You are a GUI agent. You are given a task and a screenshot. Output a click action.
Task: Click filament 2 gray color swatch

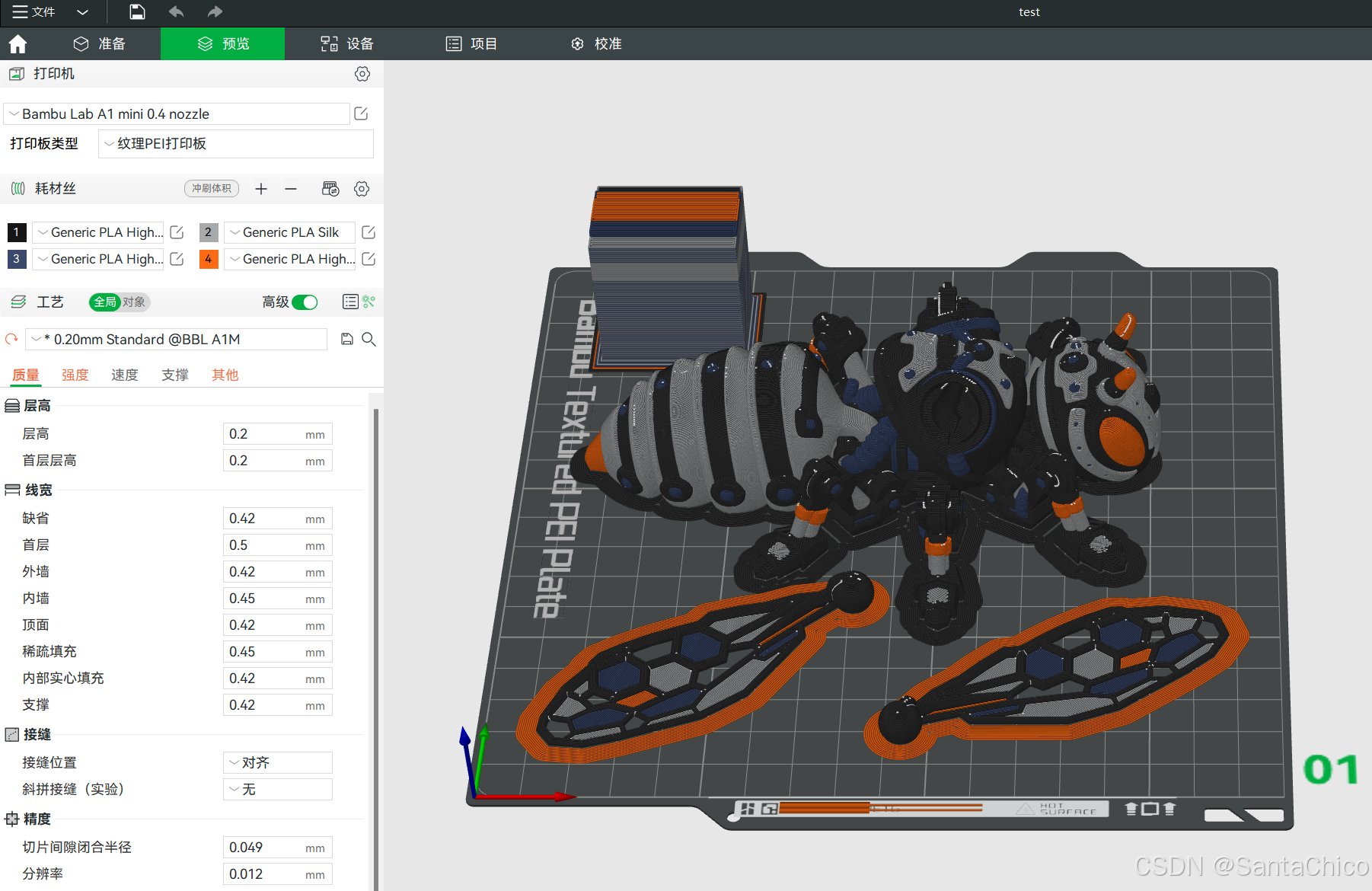point(209,232)
